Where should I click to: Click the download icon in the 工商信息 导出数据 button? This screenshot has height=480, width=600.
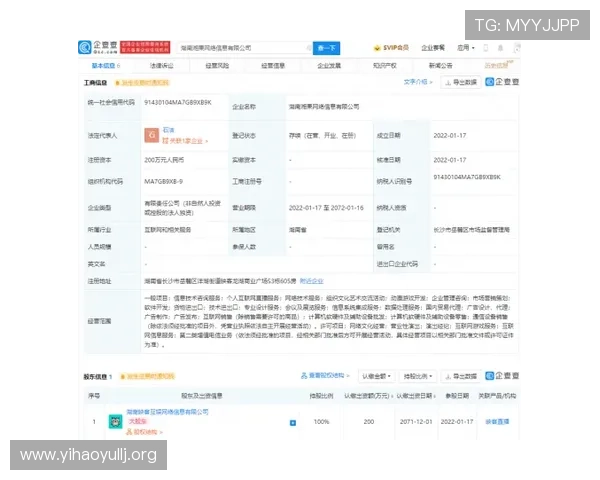pyautogui.click(x=448, y=82)
